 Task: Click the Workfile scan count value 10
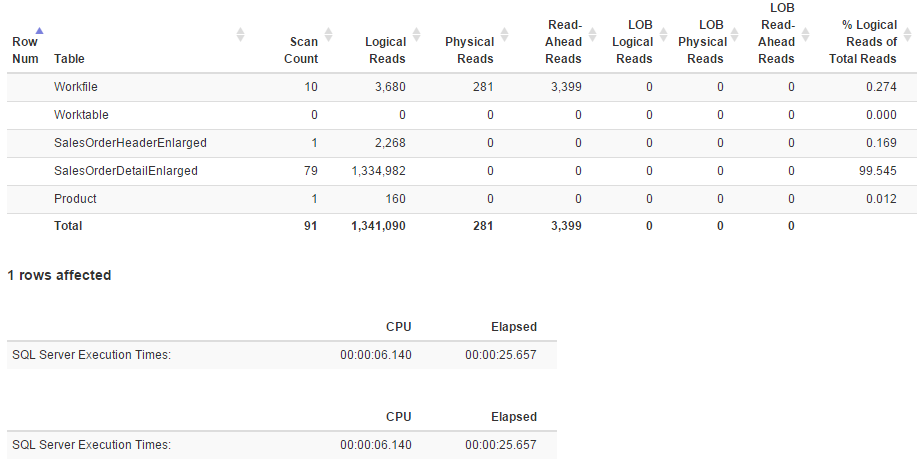tap(311, 87)
